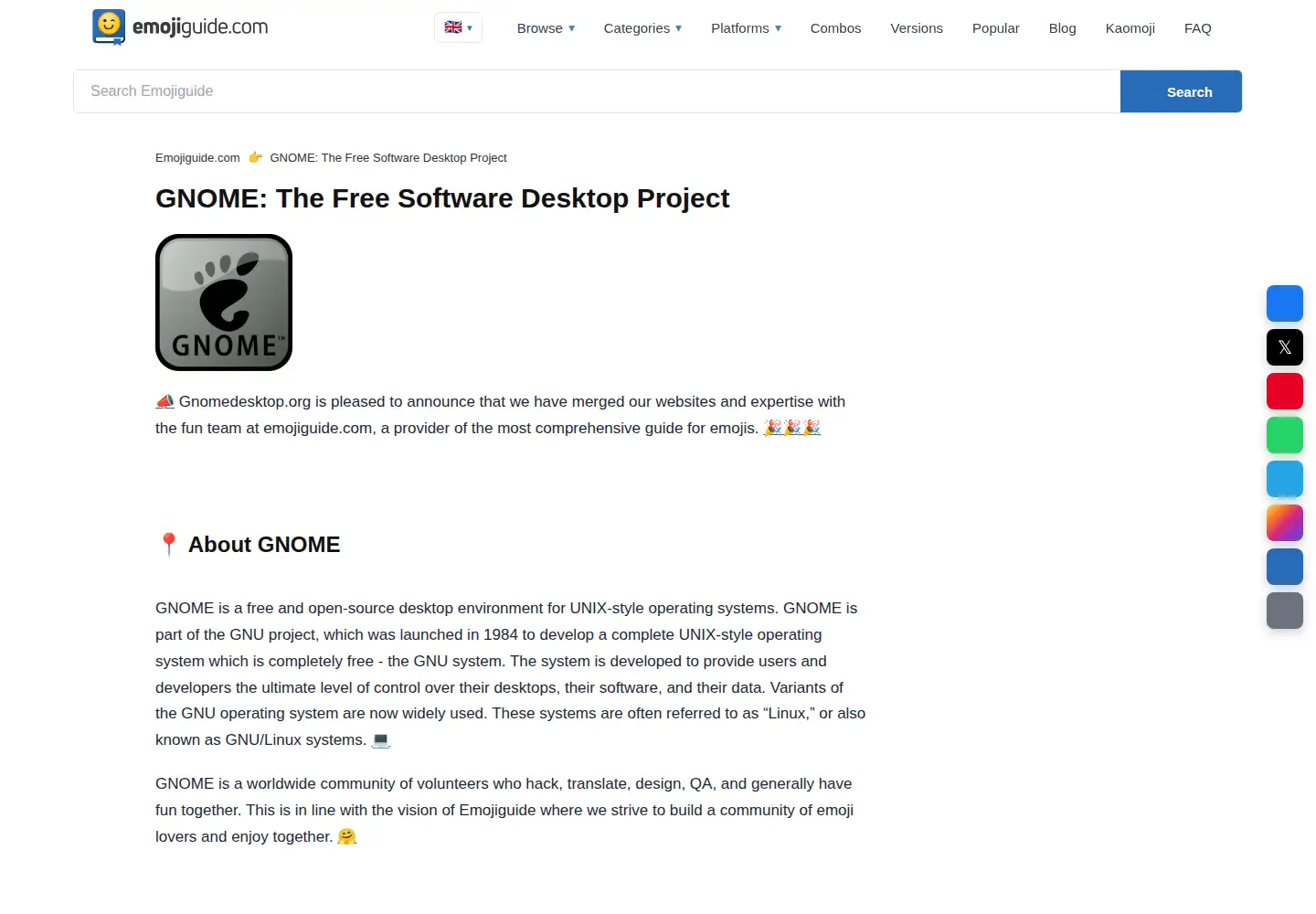1316x914 pixels.
Task: Share on X using the black button
Action: 1284,347
